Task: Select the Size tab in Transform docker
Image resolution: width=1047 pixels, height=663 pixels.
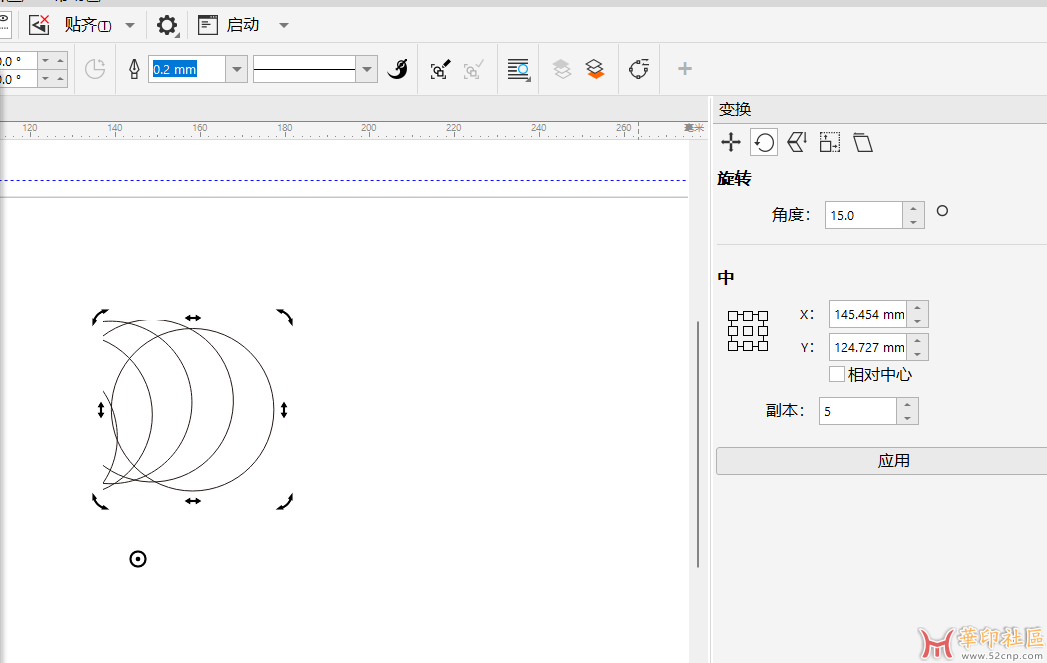Action: (830, 142)
